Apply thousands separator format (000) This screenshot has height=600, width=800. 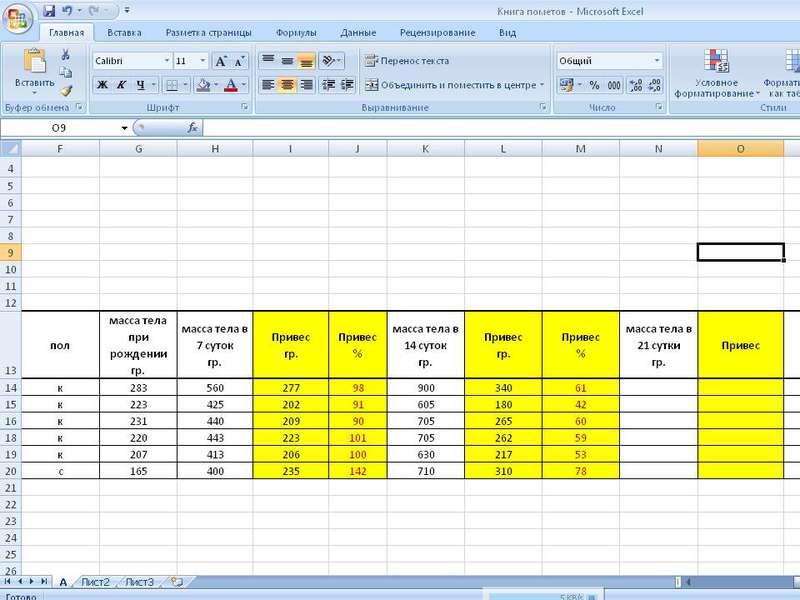[614, 85]
